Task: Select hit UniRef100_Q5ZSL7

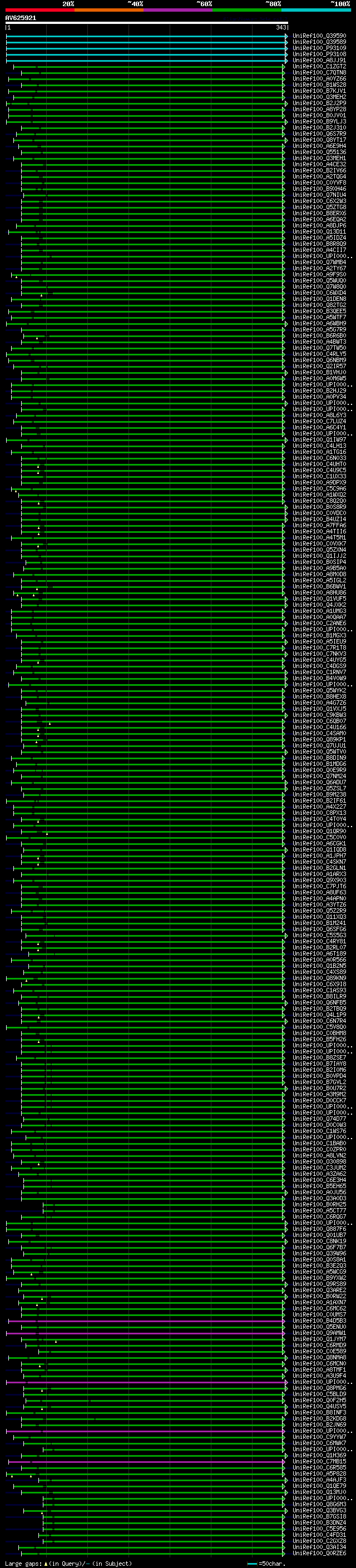Action: pyautogui.click(x=319, y=788)
